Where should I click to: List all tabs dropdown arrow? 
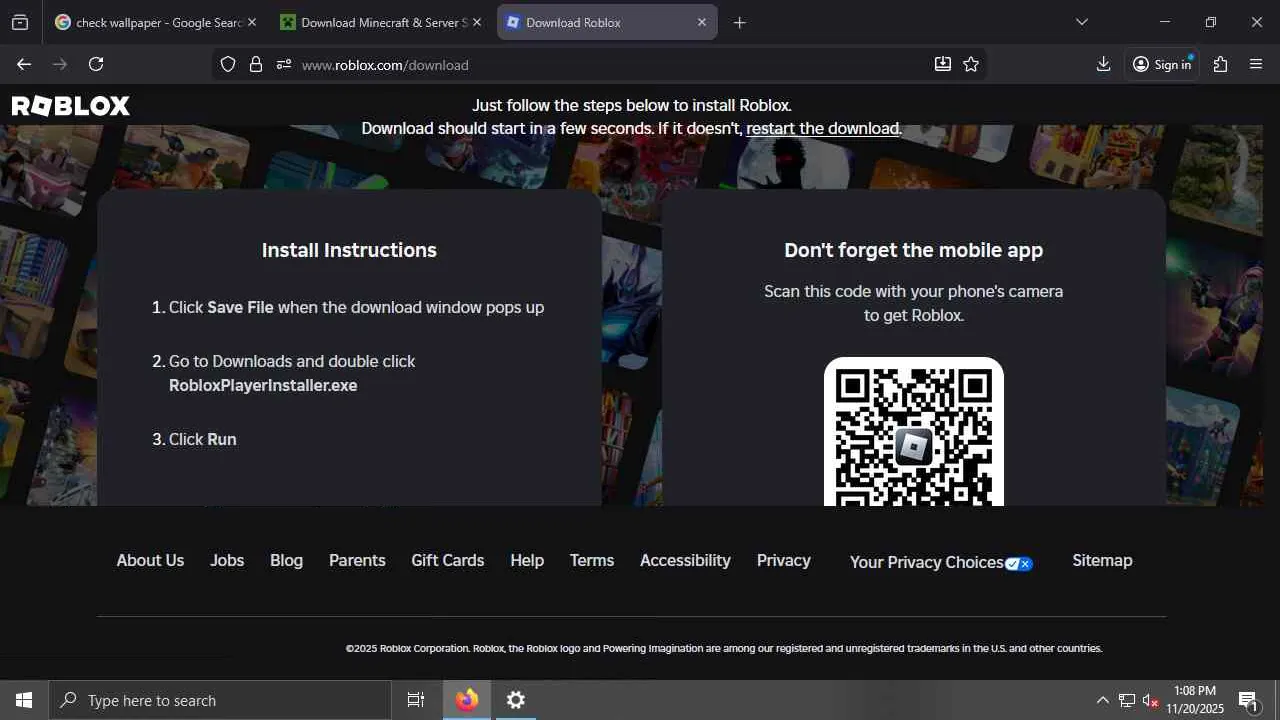coord(1082,22)
